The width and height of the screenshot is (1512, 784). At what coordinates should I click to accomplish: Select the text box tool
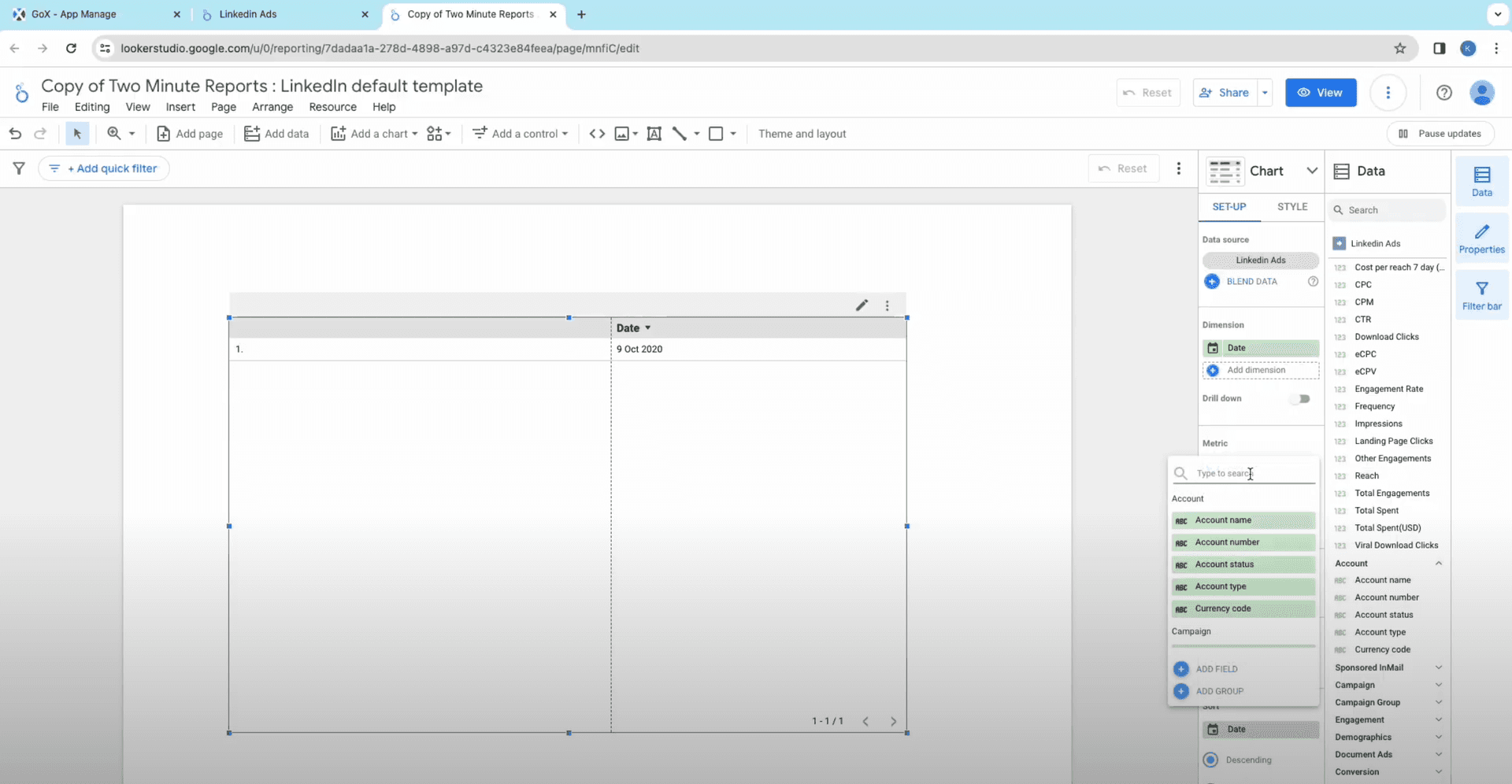click(x=654, y=134)
